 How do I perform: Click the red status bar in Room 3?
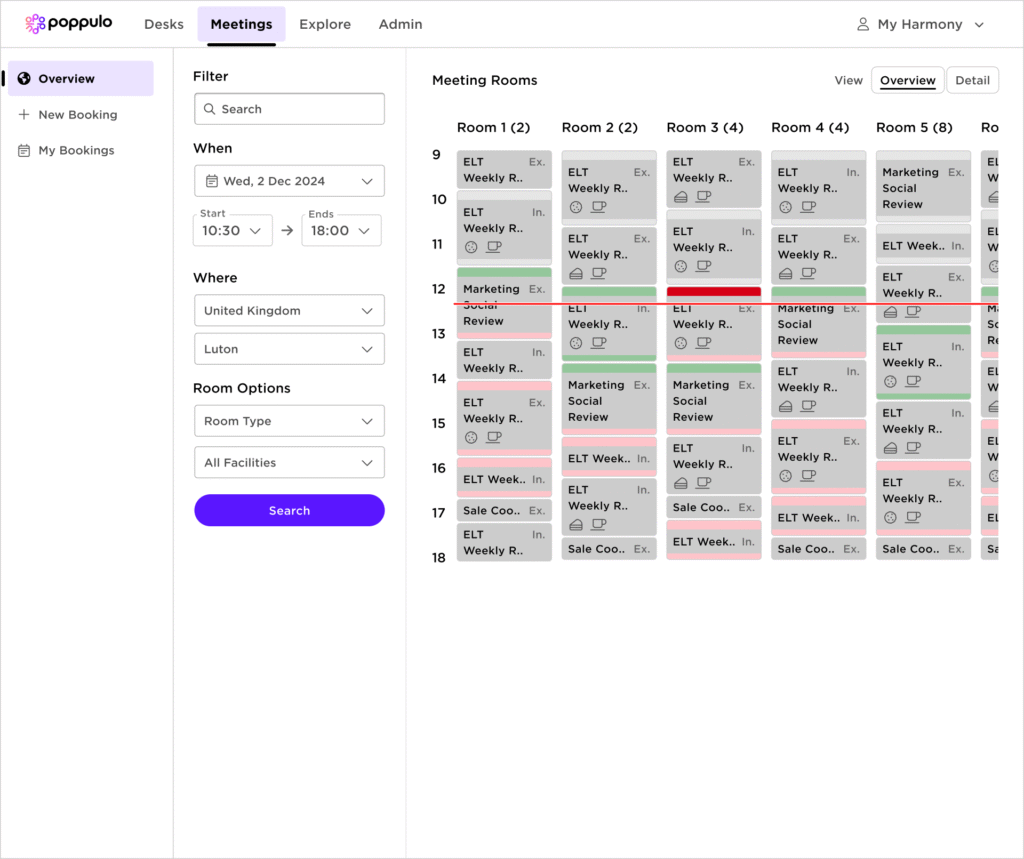pos(714,292)
